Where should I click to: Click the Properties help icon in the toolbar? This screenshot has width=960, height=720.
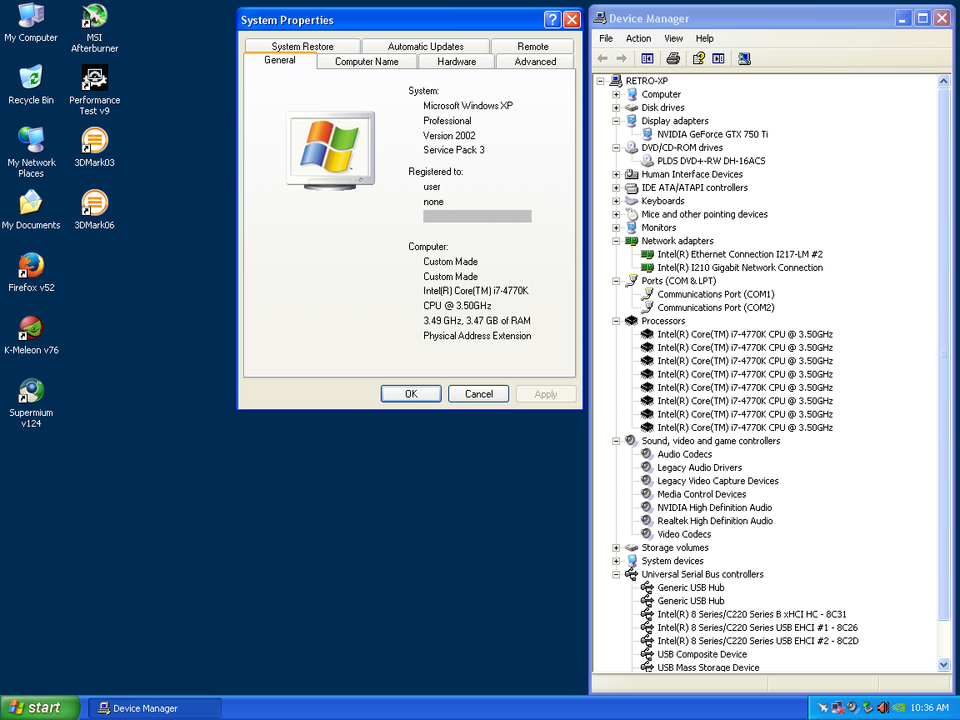click(x=700, y=59)
